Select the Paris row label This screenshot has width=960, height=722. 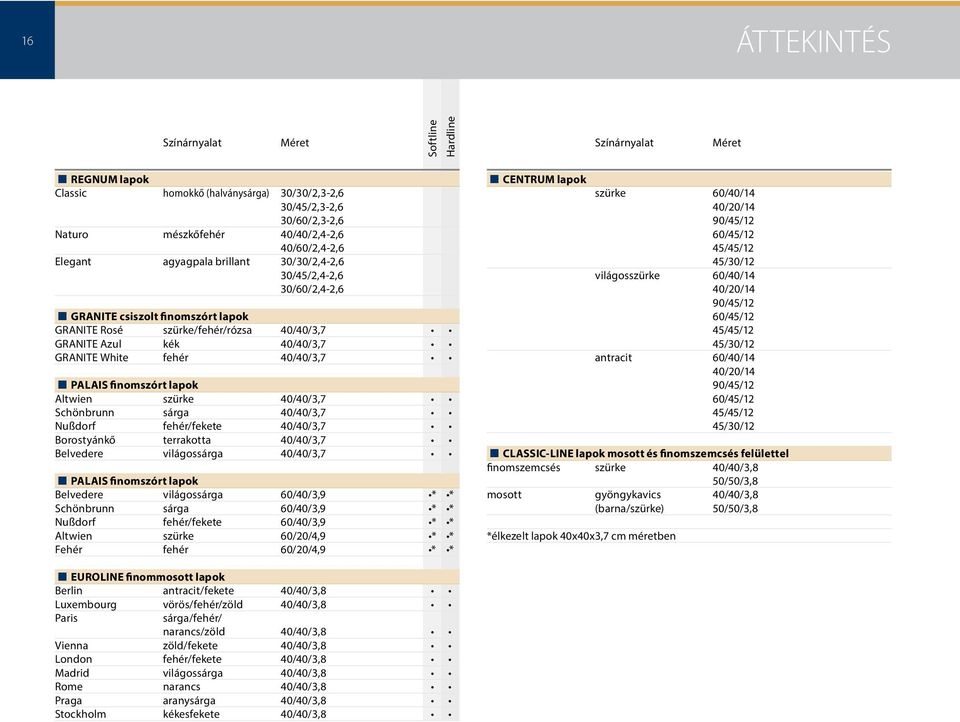tap(66, 619)
